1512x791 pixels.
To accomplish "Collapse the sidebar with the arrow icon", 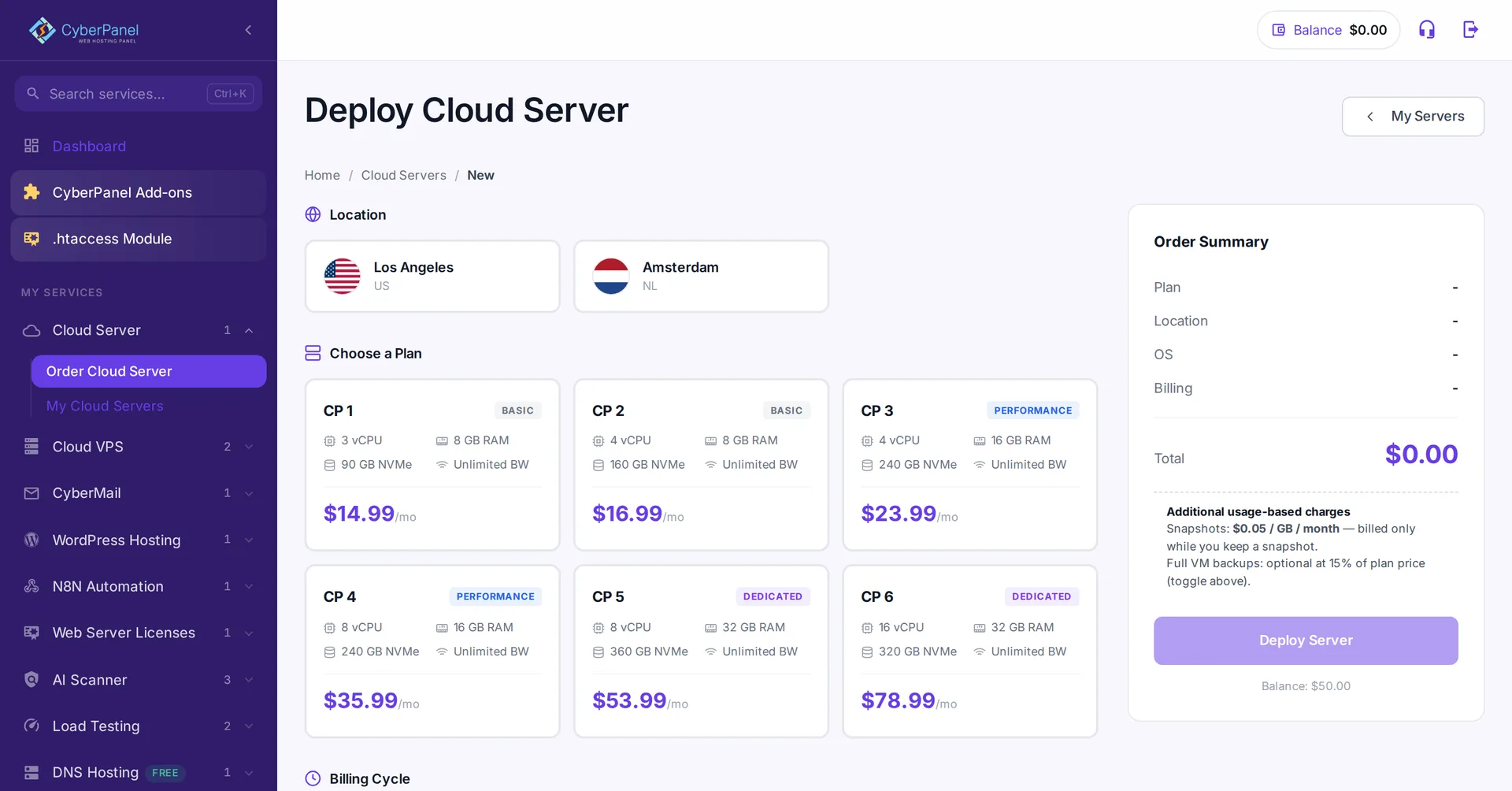I will click(248, 30).
